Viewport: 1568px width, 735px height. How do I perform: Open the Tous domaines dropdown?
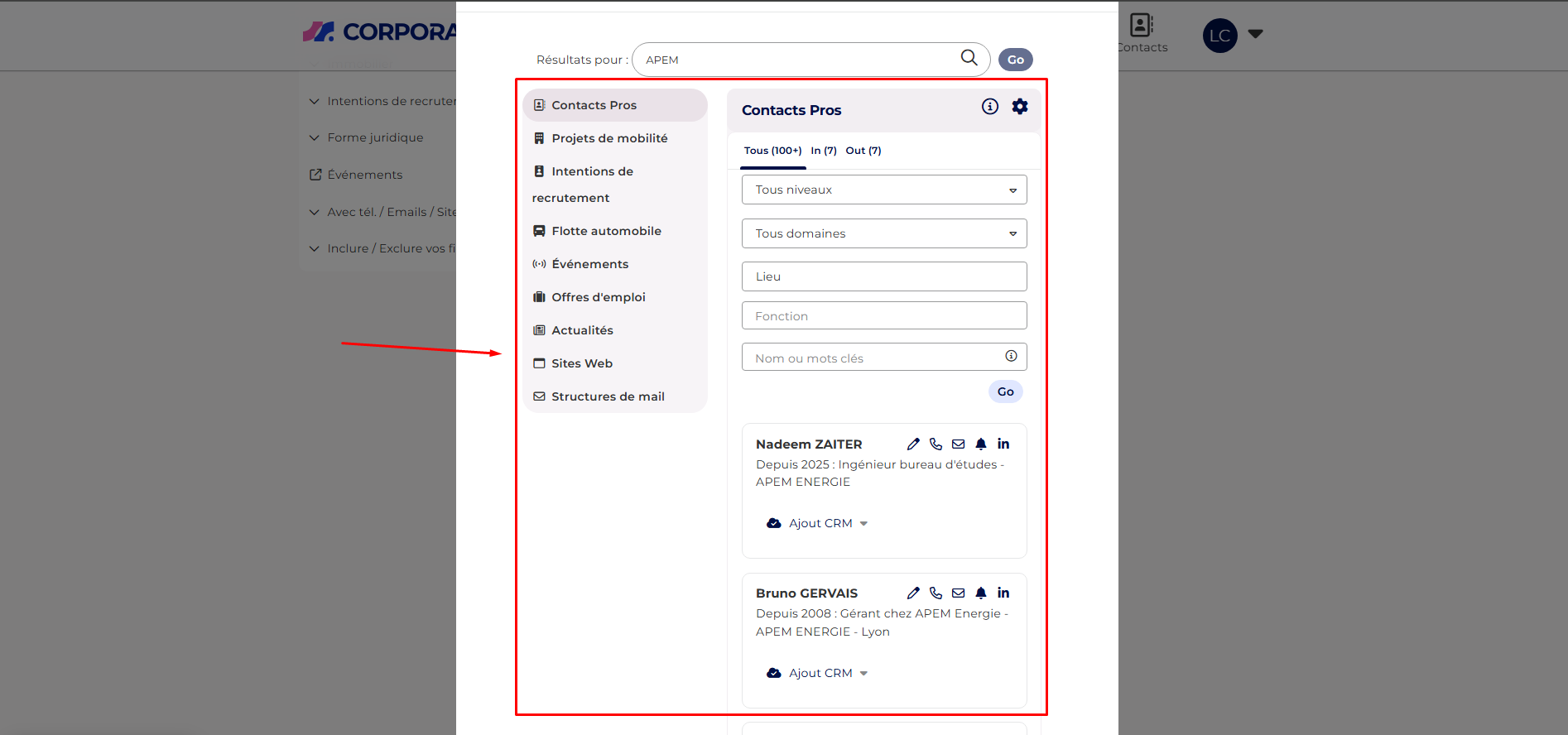tap(883, 233)
